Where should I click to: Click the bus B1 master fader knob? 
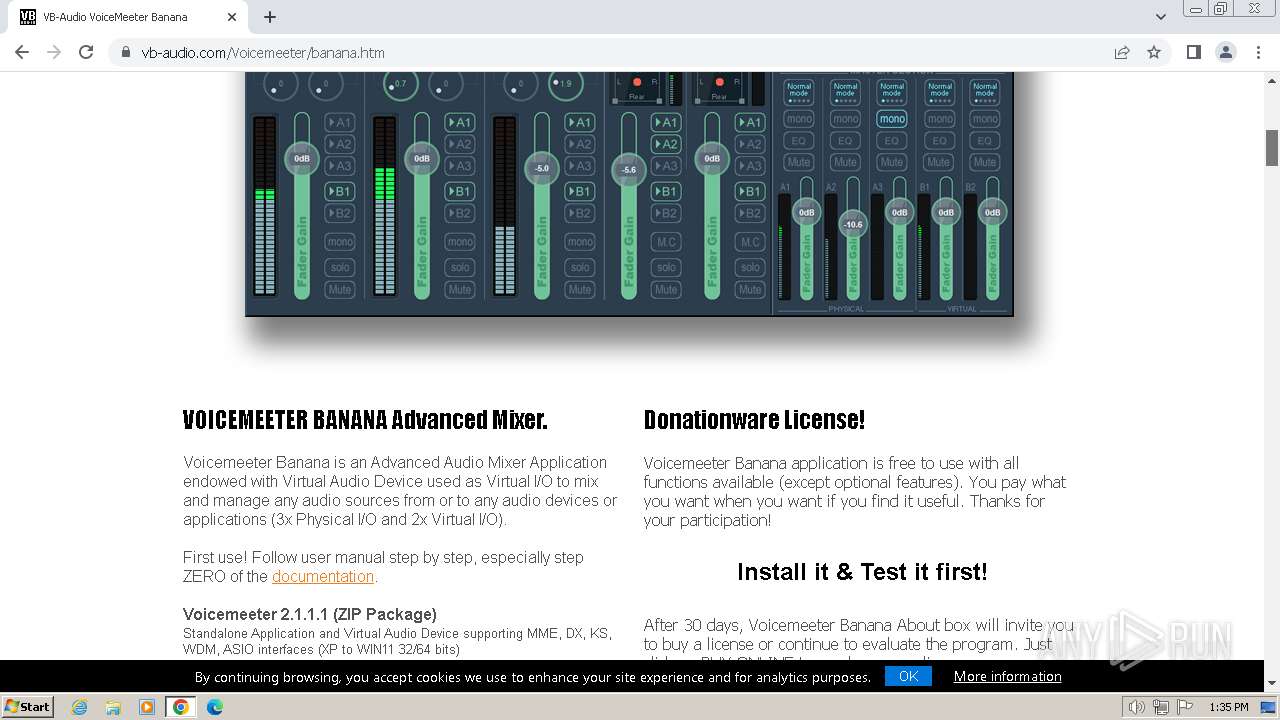[946, 212]
